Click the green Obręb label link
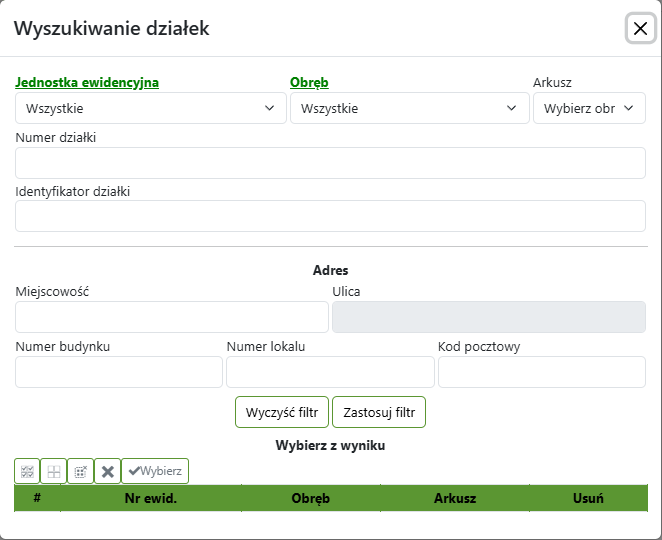The height and width of the screenshot is (540, 662). pyautogui.click(x=309, y=83)
